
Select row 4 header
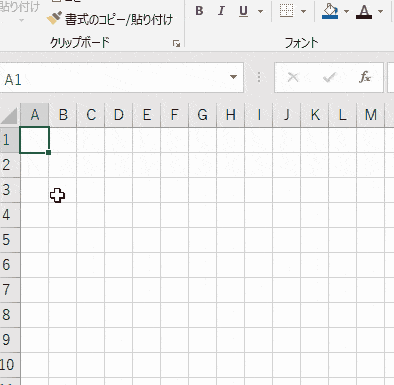(10, 215)
